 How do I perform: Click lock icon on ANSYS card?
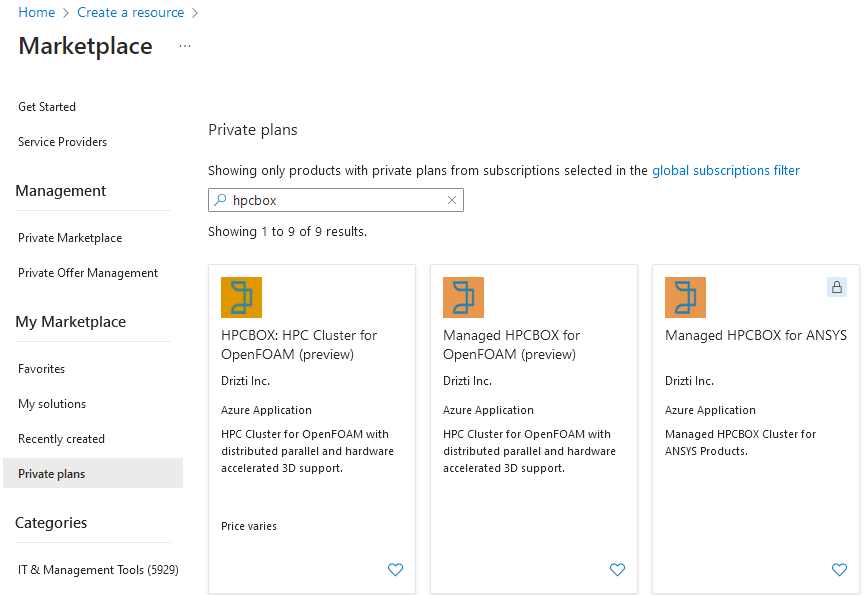(x=837, y=287)
